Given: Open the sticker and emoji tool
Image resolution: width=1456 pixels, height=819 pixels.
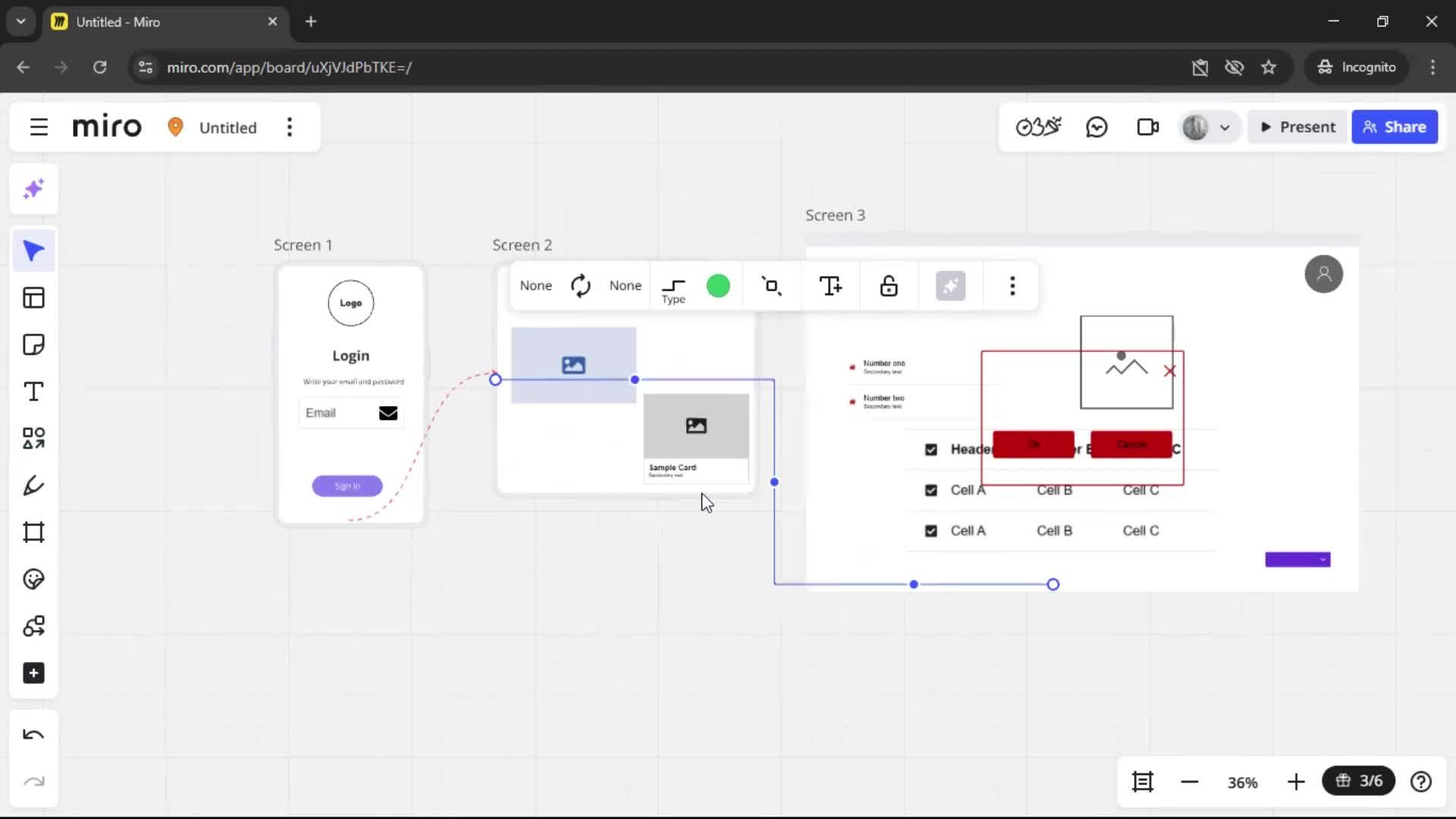Looking at the screenshot, I should click(33, 579).
